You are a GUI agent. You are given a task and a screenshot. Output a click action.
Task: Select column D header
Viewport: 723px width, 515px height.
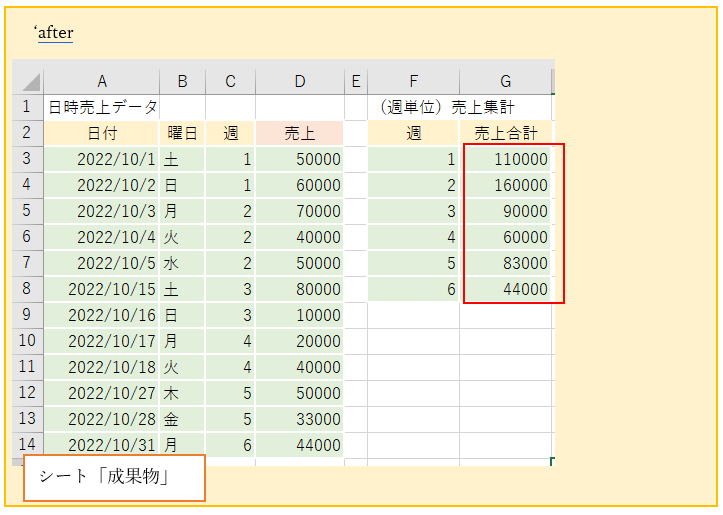point(299,81)
